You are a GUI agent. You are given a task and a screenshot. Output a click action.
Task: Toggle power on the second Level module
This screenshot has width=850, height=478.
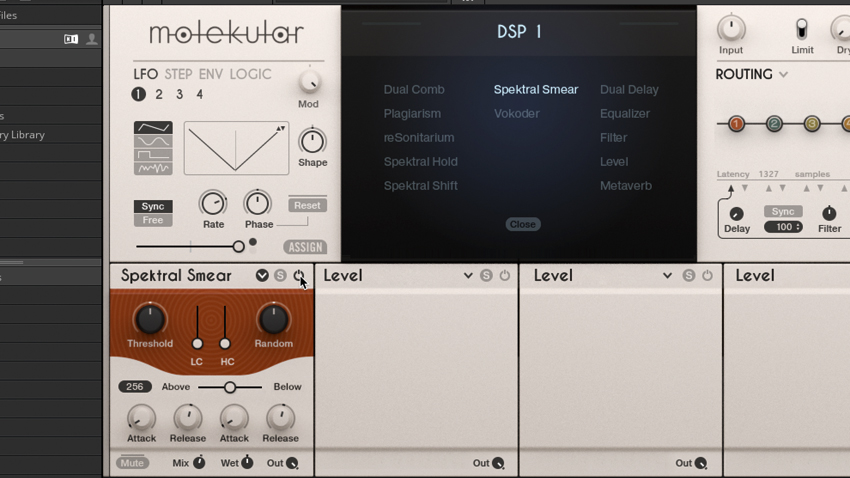707,275
